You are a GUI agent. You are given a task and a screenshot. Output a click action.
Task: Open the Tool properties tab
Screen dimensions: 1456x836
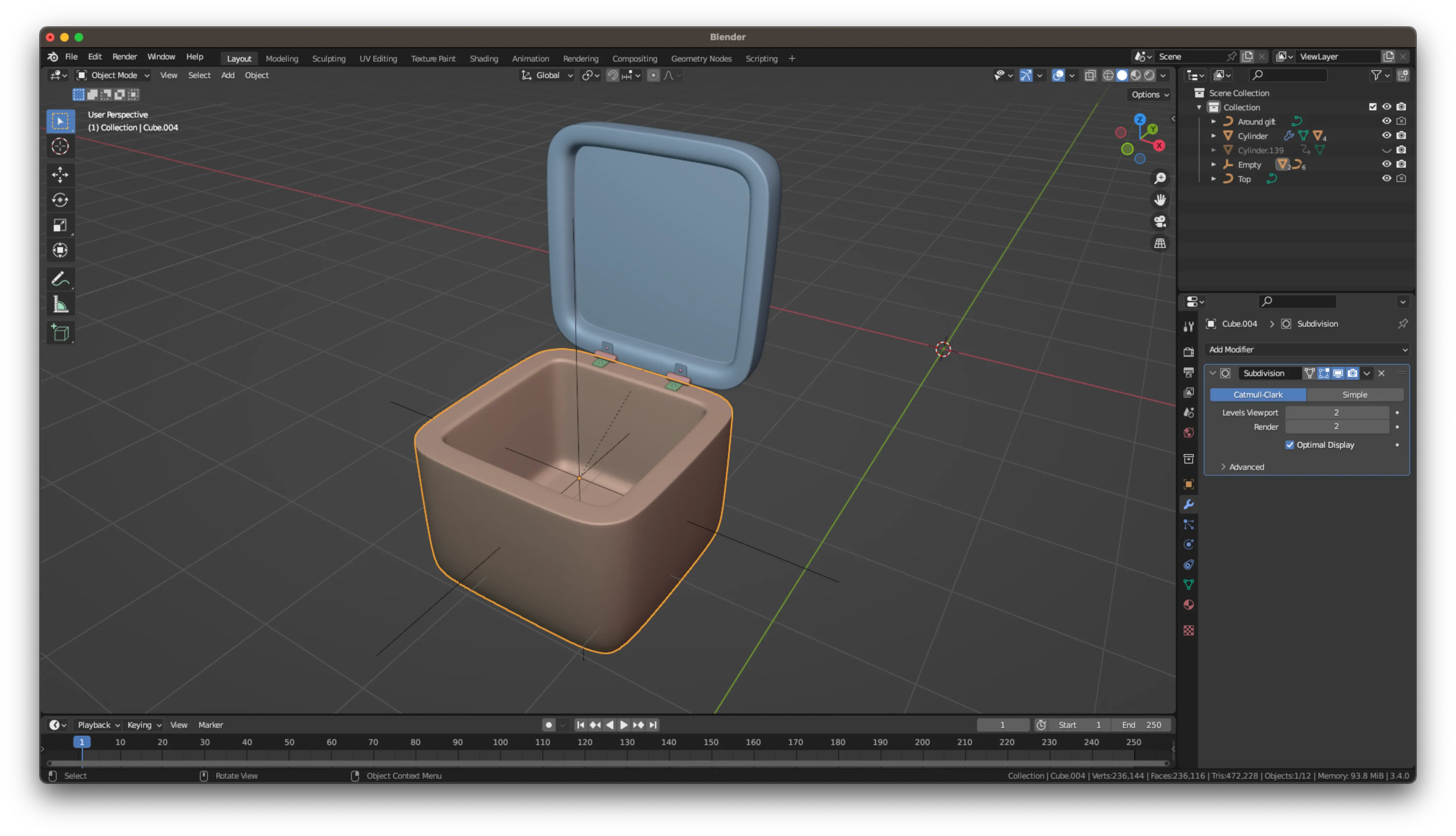[1188, 327]
